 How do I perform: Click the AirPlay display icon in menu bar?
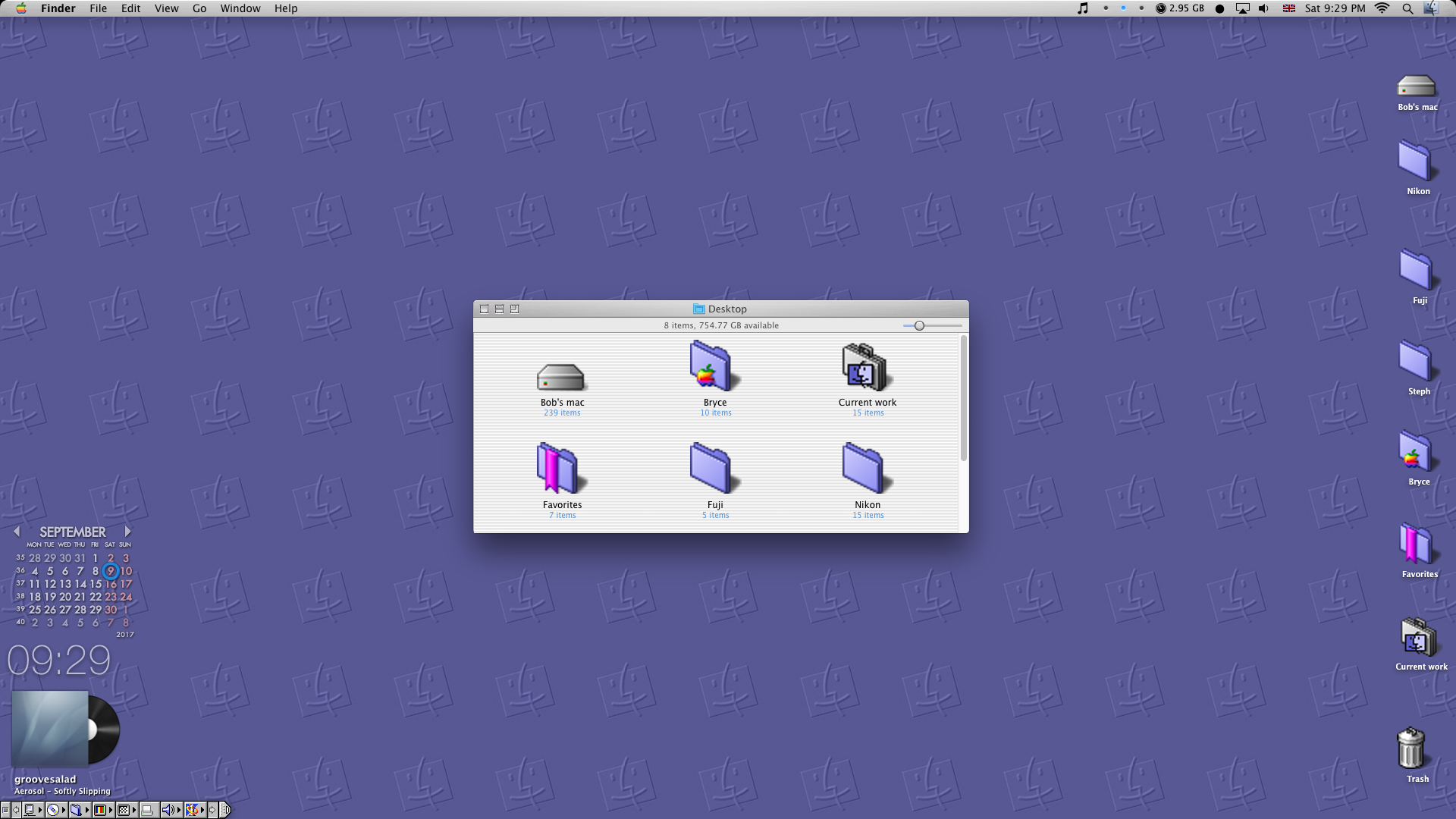click(1242, 8)
